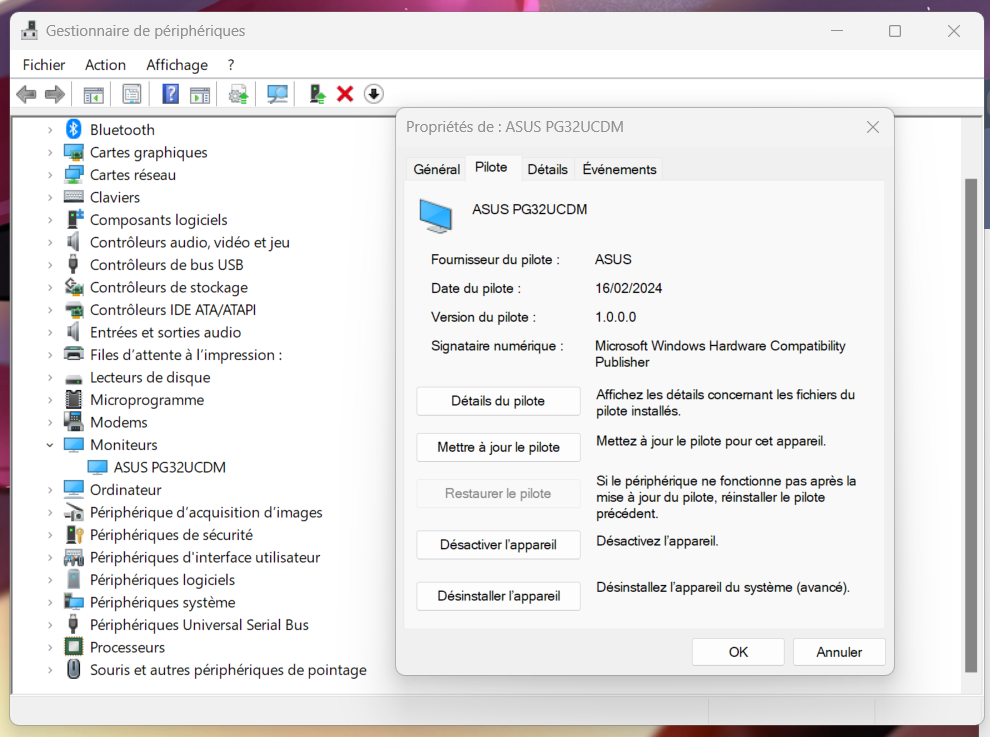Click the Détails du pilote button
Screen dimensions: 990x737
[498, 401]
